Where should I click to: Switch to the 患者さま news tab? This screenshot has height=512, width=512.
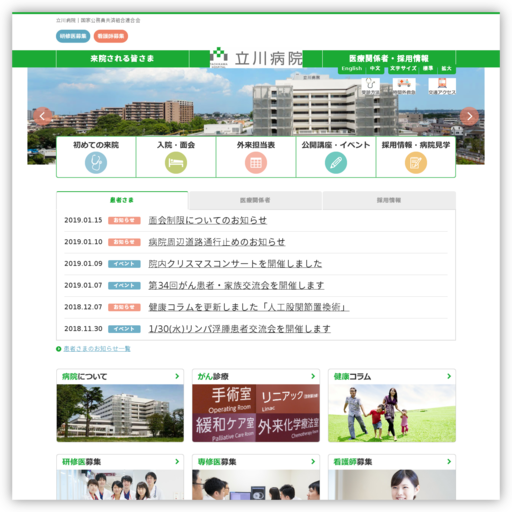122,200
